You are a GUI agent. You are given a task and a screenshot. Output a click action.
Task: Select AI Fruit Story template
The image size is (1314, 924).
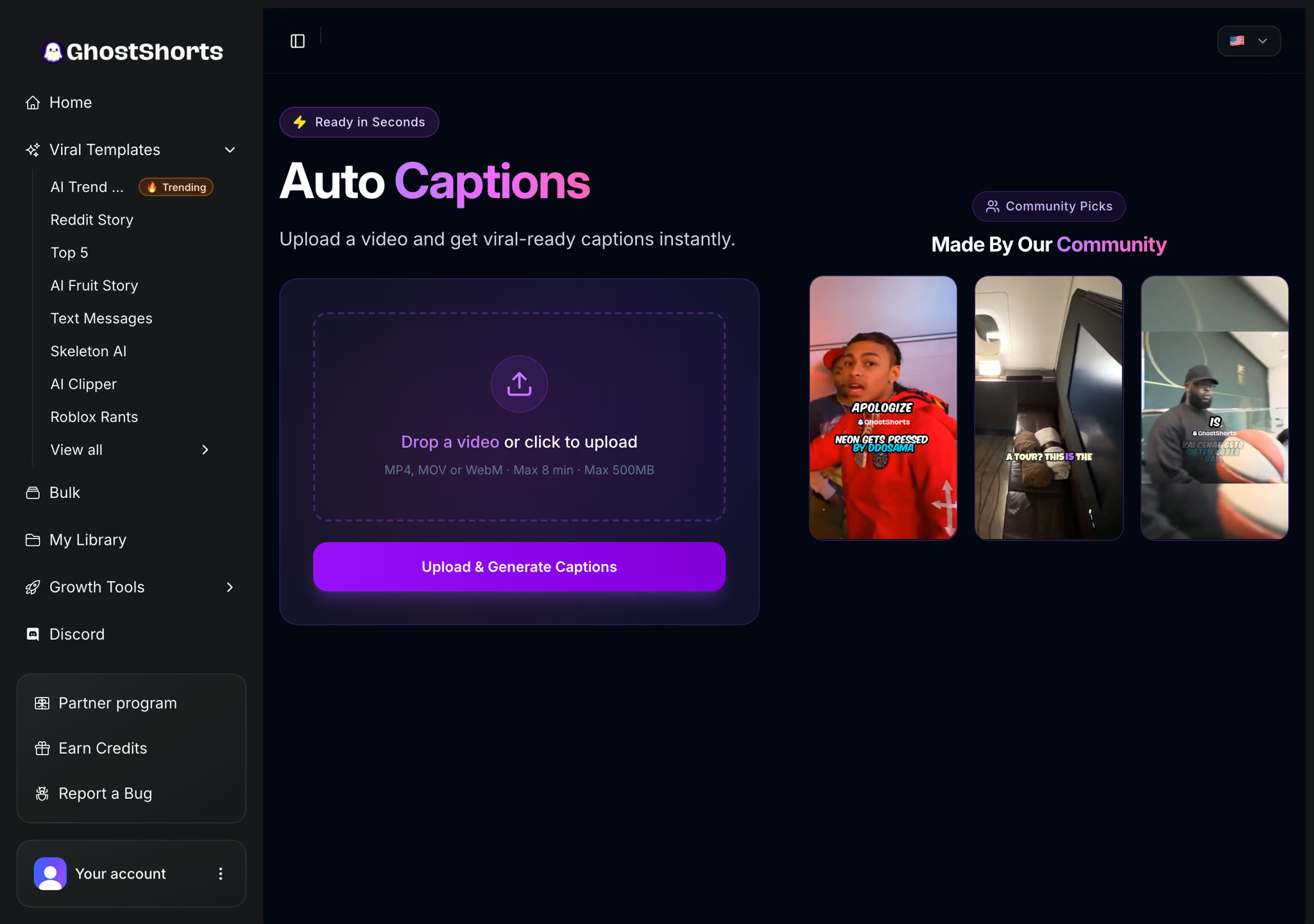94,286
